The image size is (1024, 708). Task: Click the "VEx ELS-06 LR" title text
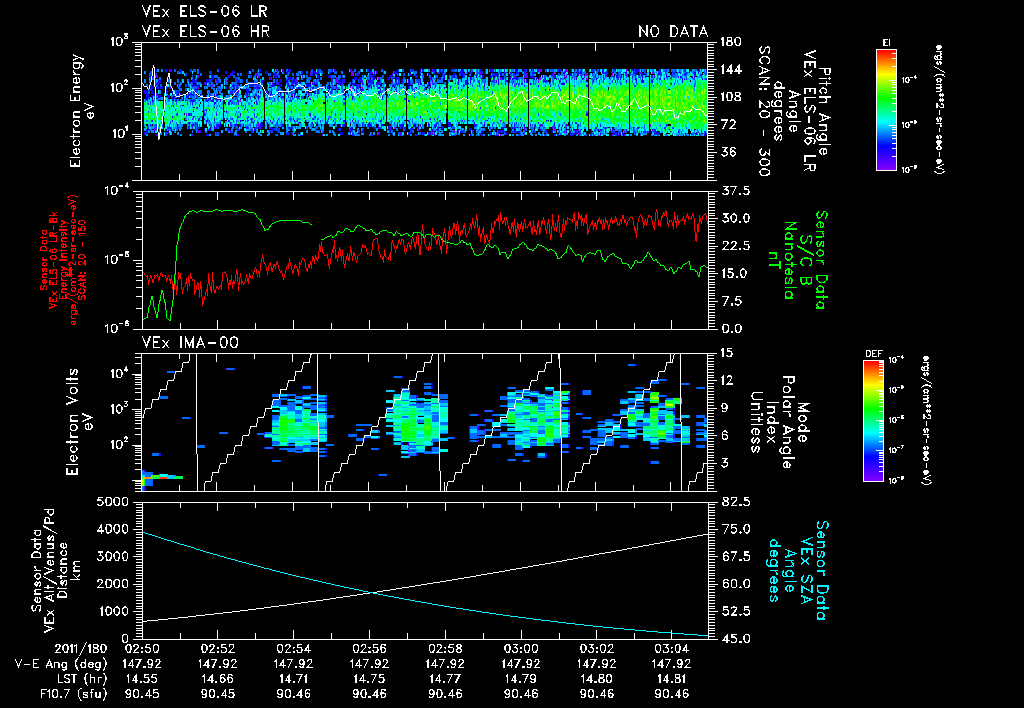tap(204, 12)
